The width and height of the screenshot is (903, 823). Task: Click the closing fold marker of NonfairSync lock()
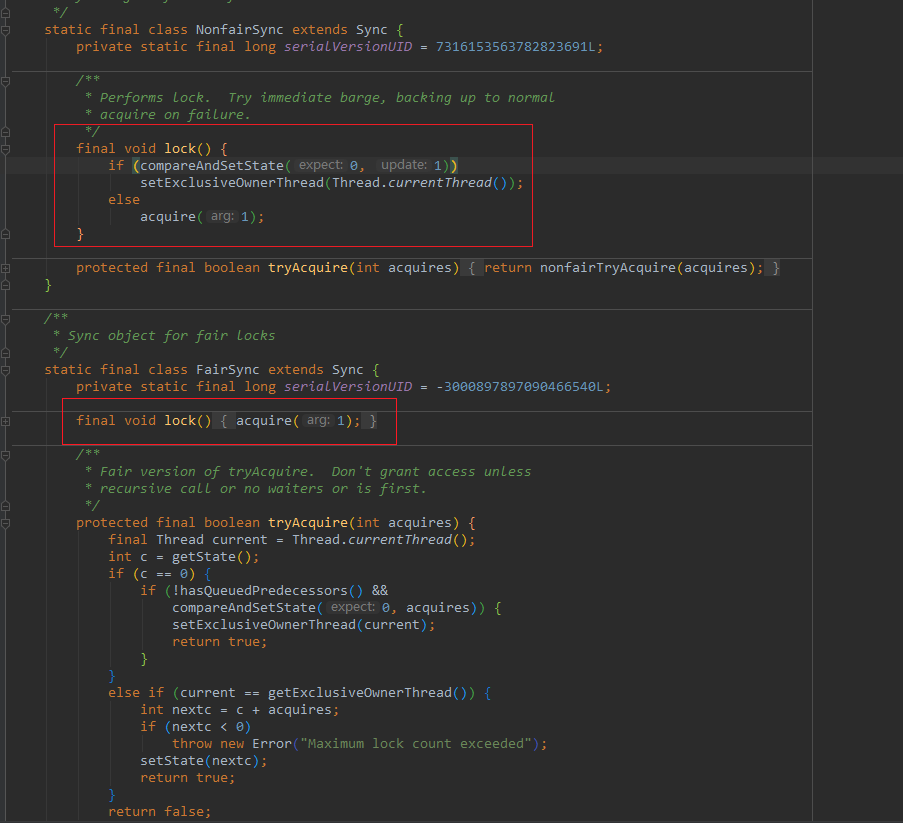point(6,234)
